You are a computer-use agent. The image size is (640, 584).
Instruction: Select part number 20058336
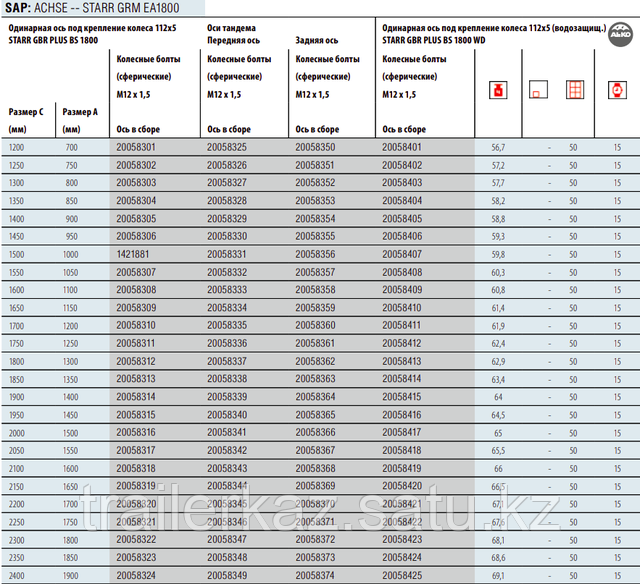[x=227, y=343]
